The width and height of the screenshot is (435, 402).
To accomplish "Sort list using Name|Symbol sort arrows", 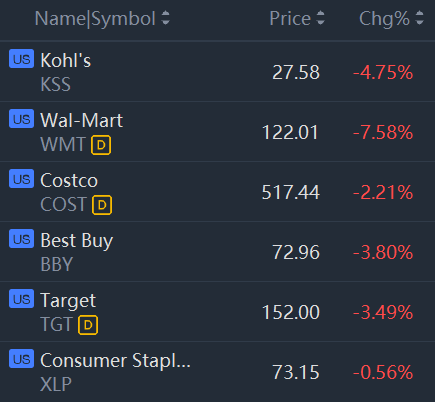I will 166,18.
